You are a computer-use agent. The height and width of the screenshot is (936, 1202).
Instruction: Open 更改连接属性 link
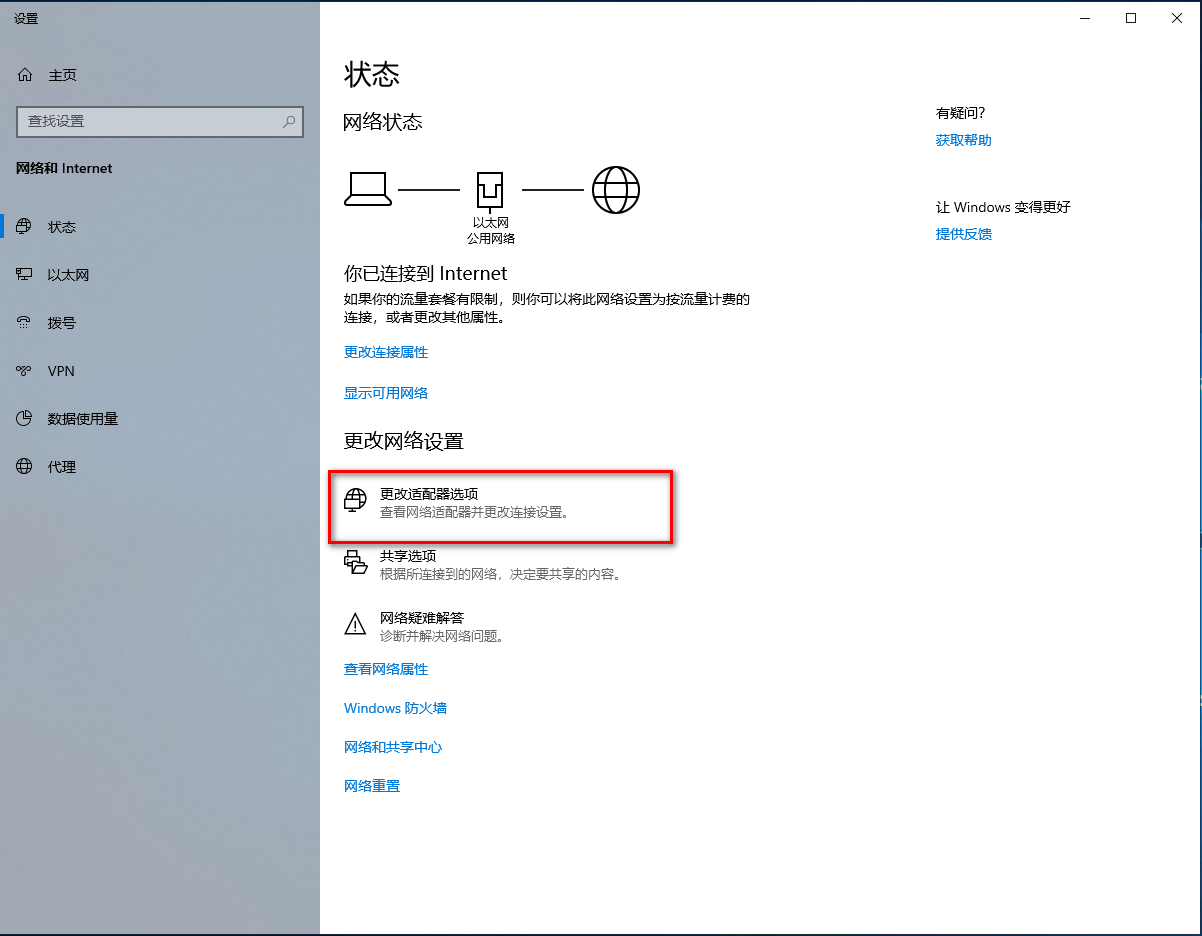[x=386, y=352]
